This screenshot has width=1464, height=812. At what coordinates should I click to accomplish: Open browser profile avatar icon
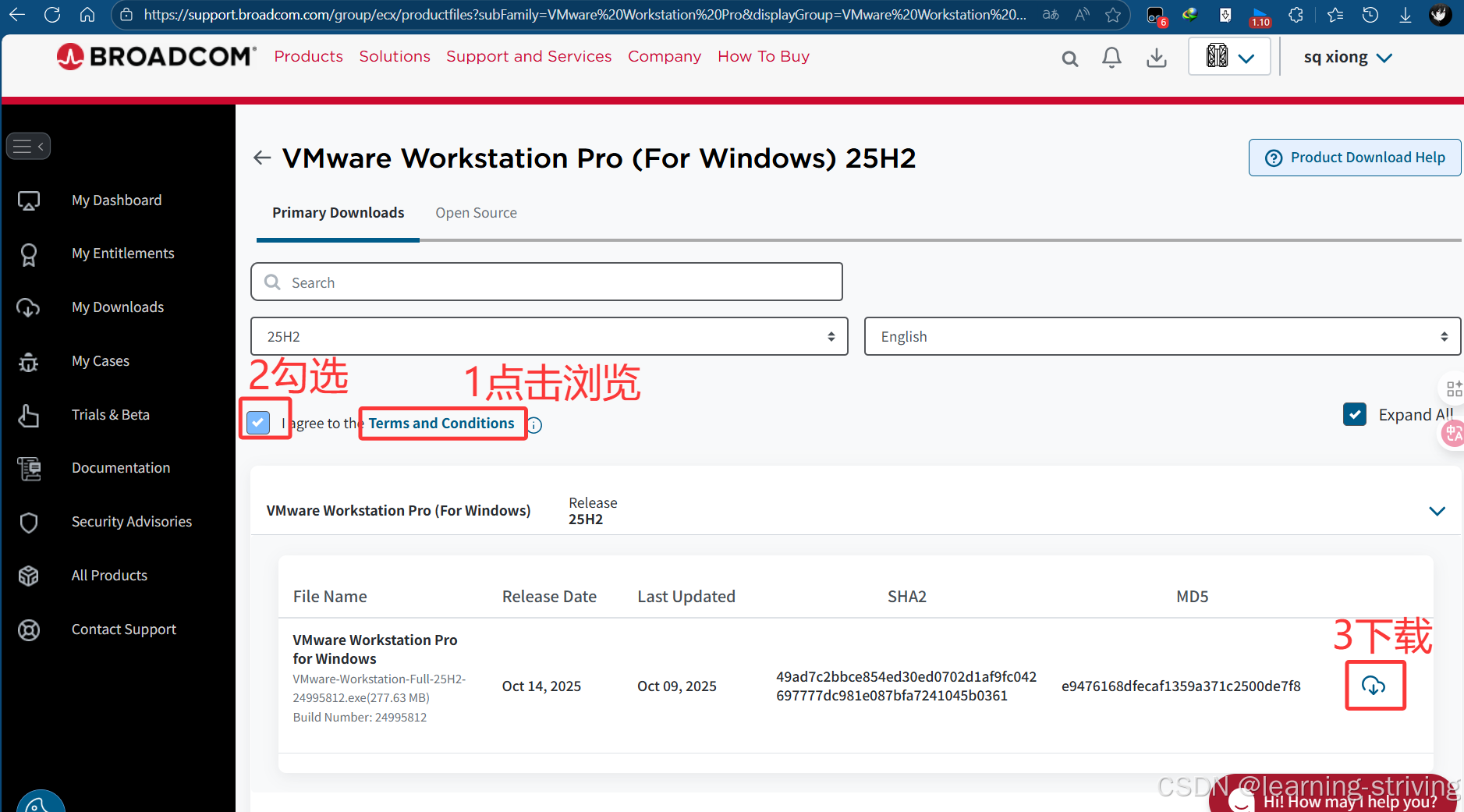coord(1440,15)
